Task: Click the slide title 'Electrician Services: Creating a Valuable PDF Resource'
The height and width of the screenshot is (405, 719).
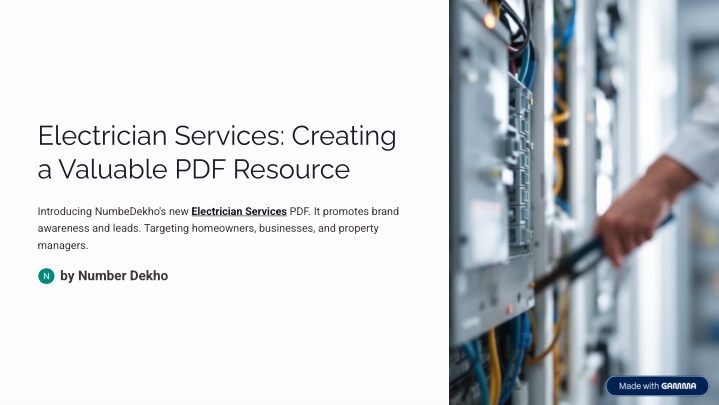Action: pyautogui.click(x=217, y=152)
